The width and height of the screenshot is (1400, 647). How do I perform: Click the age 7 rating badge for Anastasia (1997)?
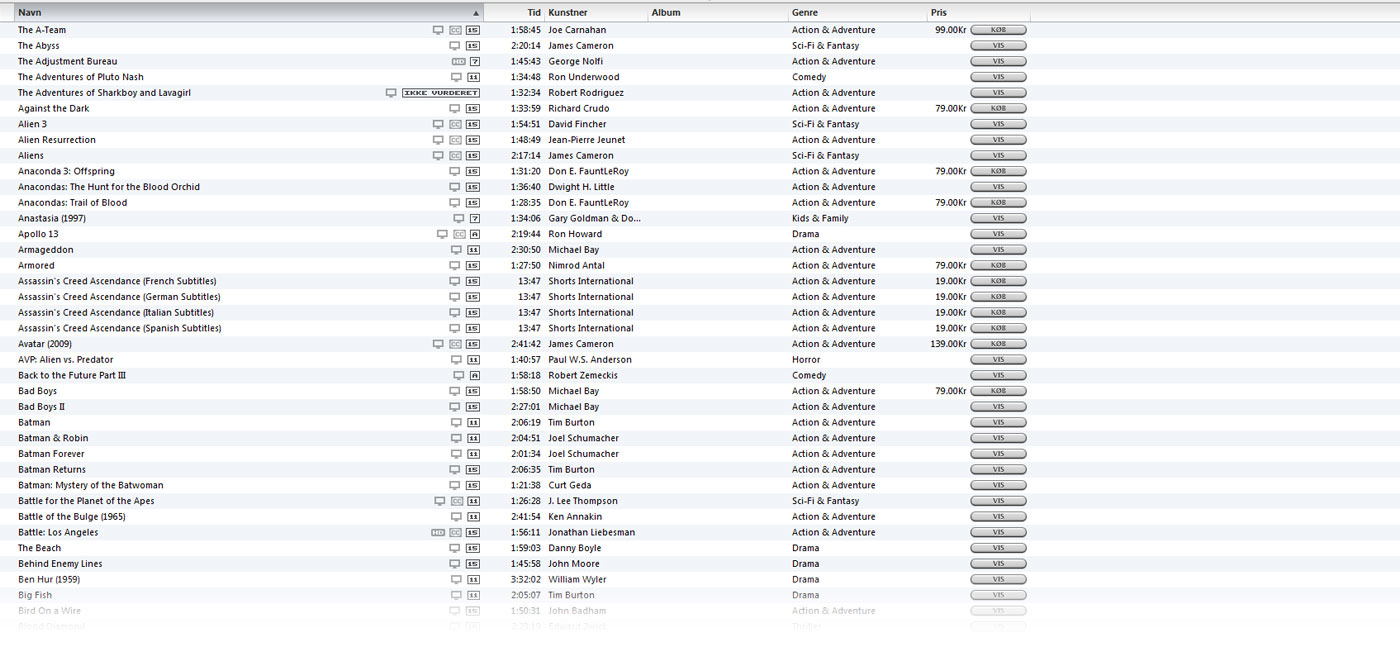tap(475, 219)
